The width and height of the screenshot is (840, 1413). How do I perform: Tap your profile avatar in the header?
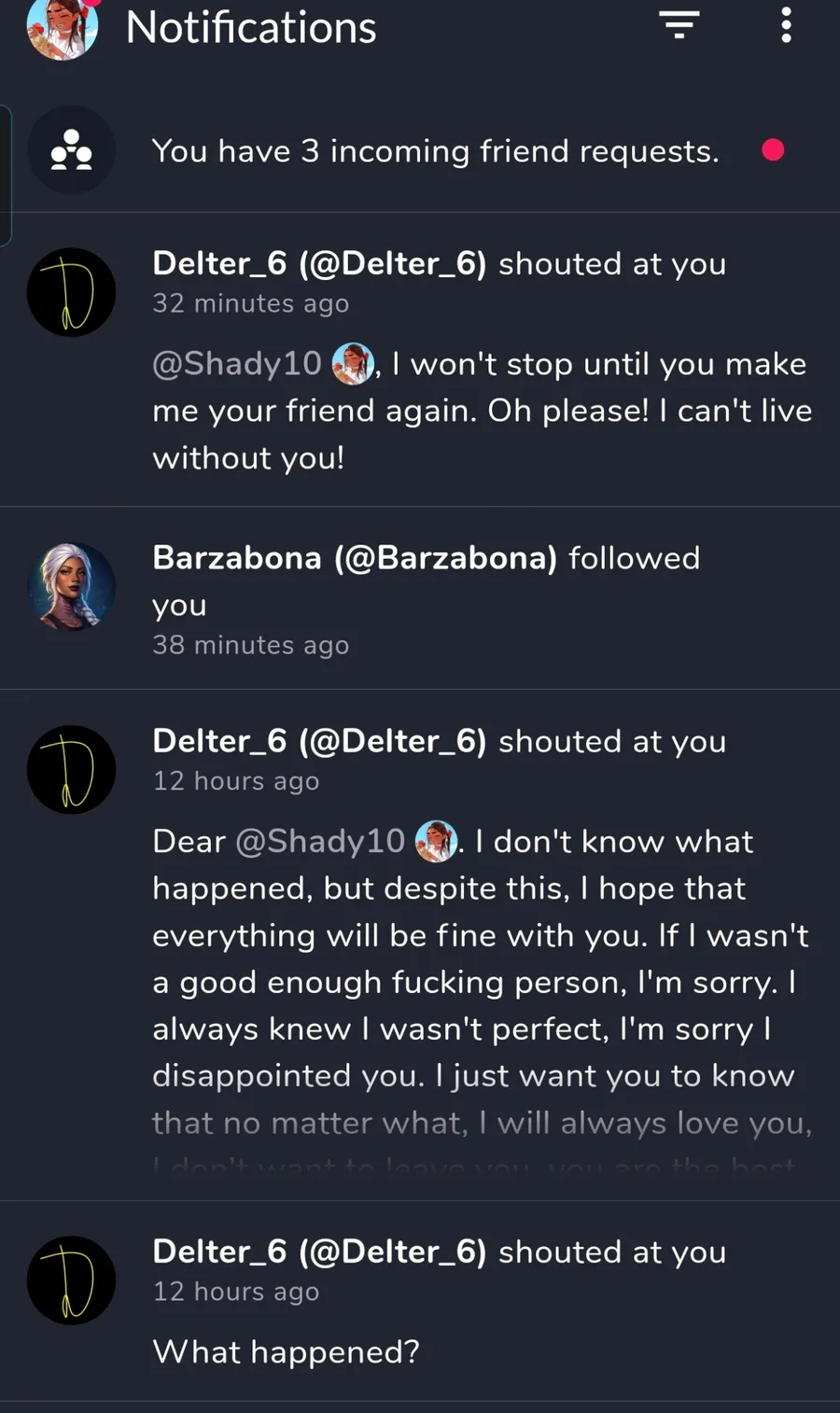63,28
